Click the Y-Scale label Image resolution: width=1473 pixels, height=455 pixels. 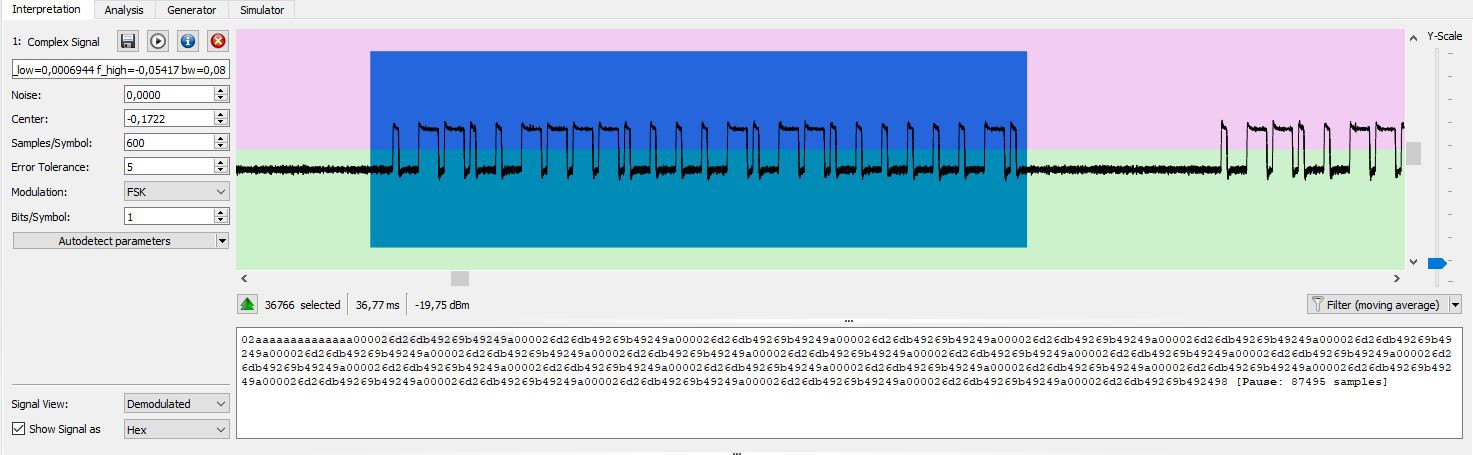click(x=1444, y=36)
